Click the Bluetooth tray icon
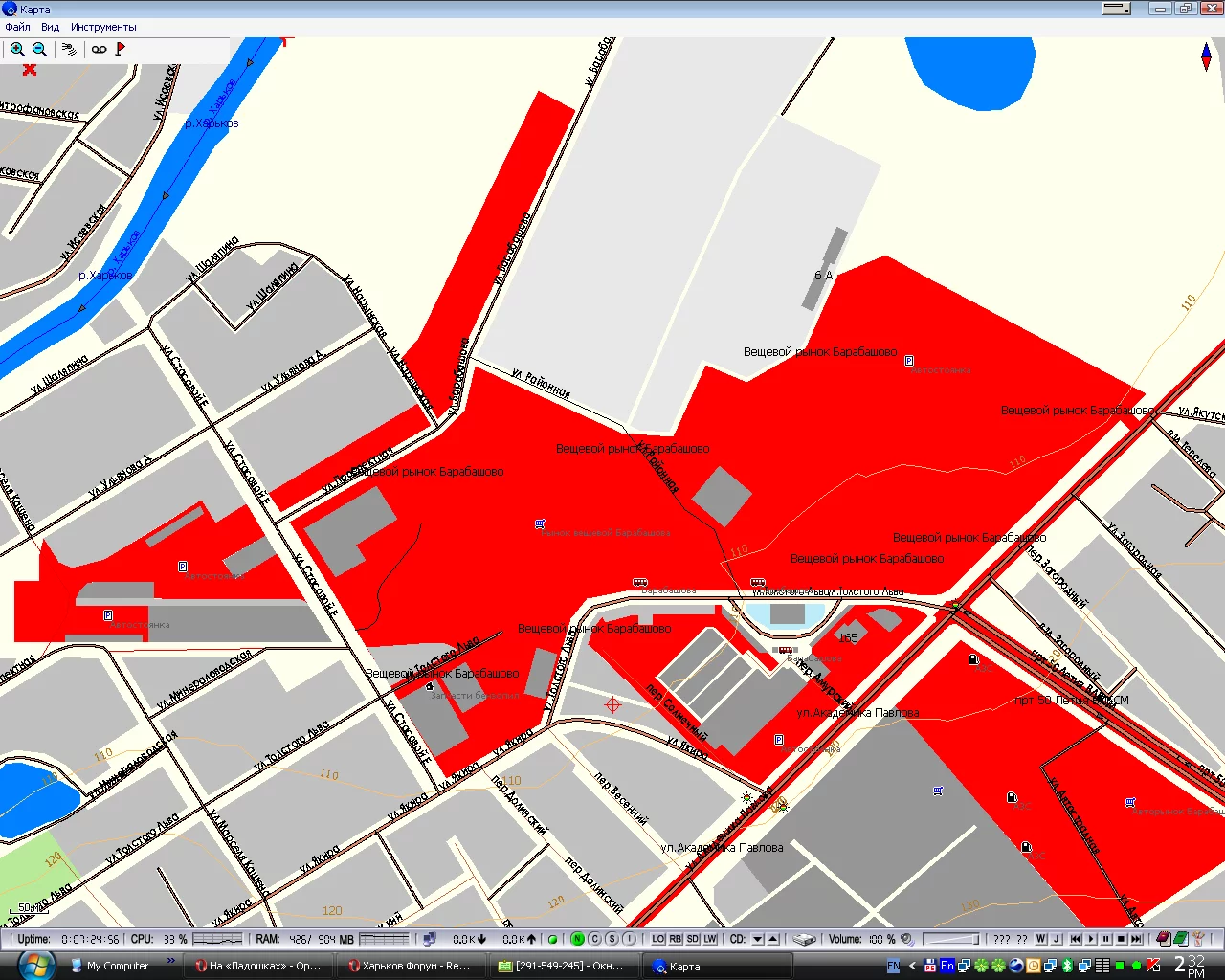 tap(1067, 966)
